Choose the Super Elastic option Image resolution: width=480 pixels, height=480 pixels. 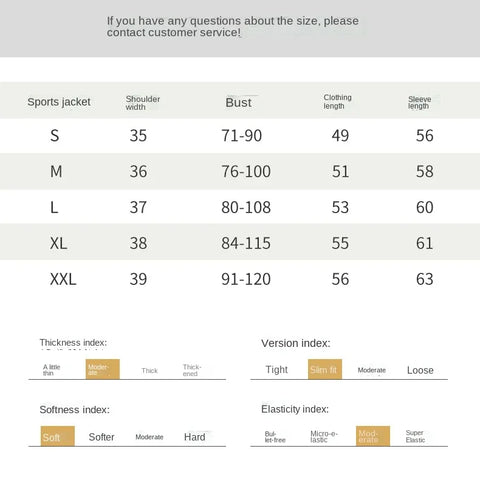click(x=415, y=436)
